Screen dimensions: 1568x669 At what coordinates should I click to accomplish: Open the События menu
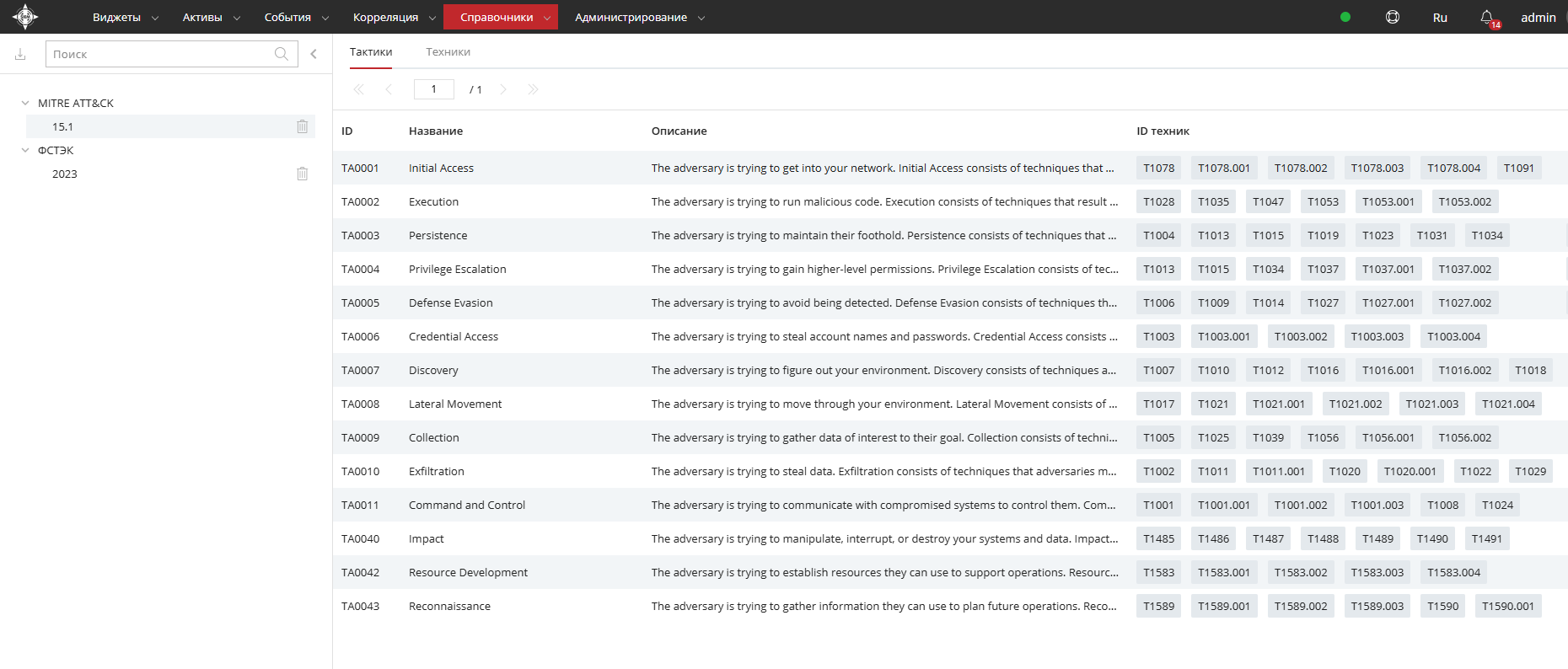click(296, 17)
